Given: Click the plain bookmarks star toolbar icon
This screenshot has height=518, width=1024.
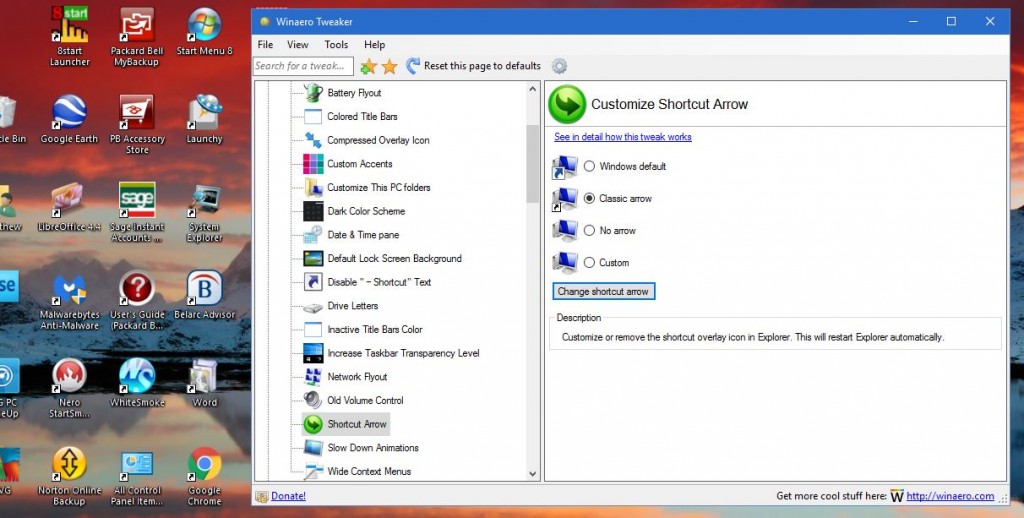Looking at the screenshot, I should pyautogui.click(x=389, y=66).
